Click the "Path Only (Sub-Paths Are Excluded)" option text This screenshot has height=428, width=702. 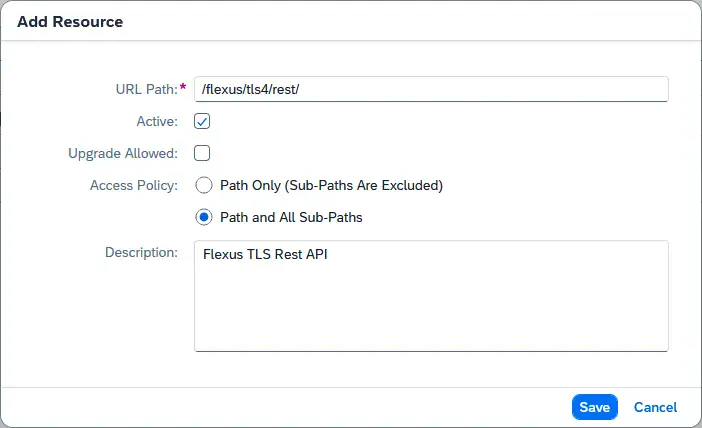click(x=331, y=185)
